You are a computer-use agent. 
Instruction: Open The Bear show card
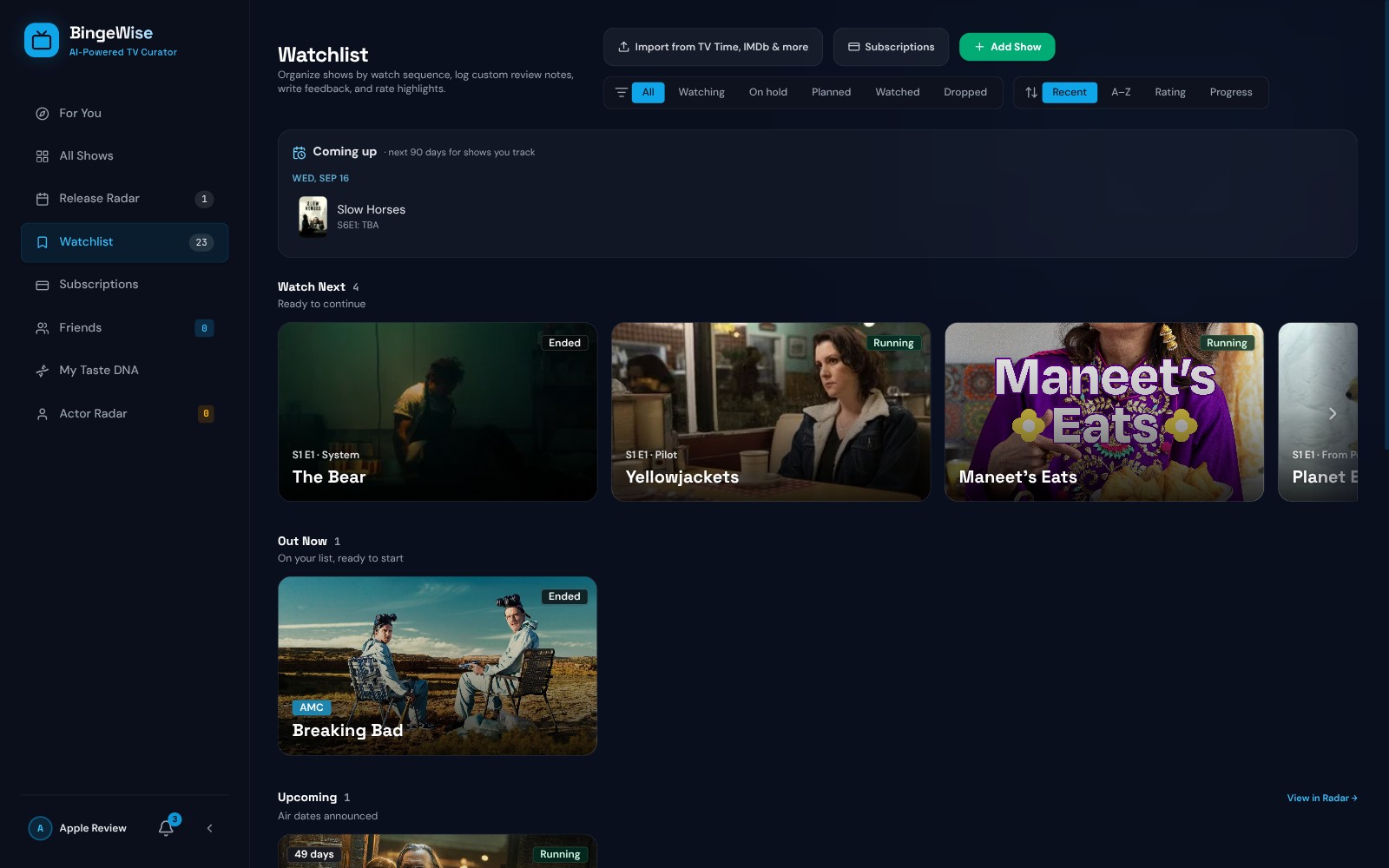438,411
